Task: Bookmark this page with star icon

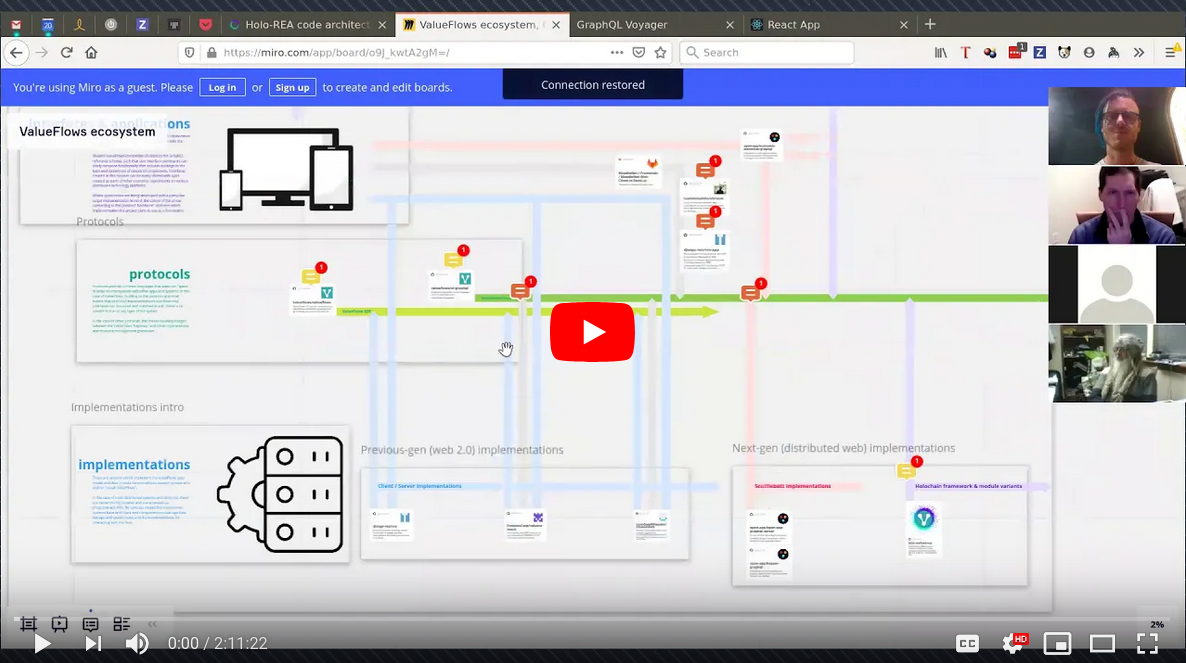Action: 660,52
